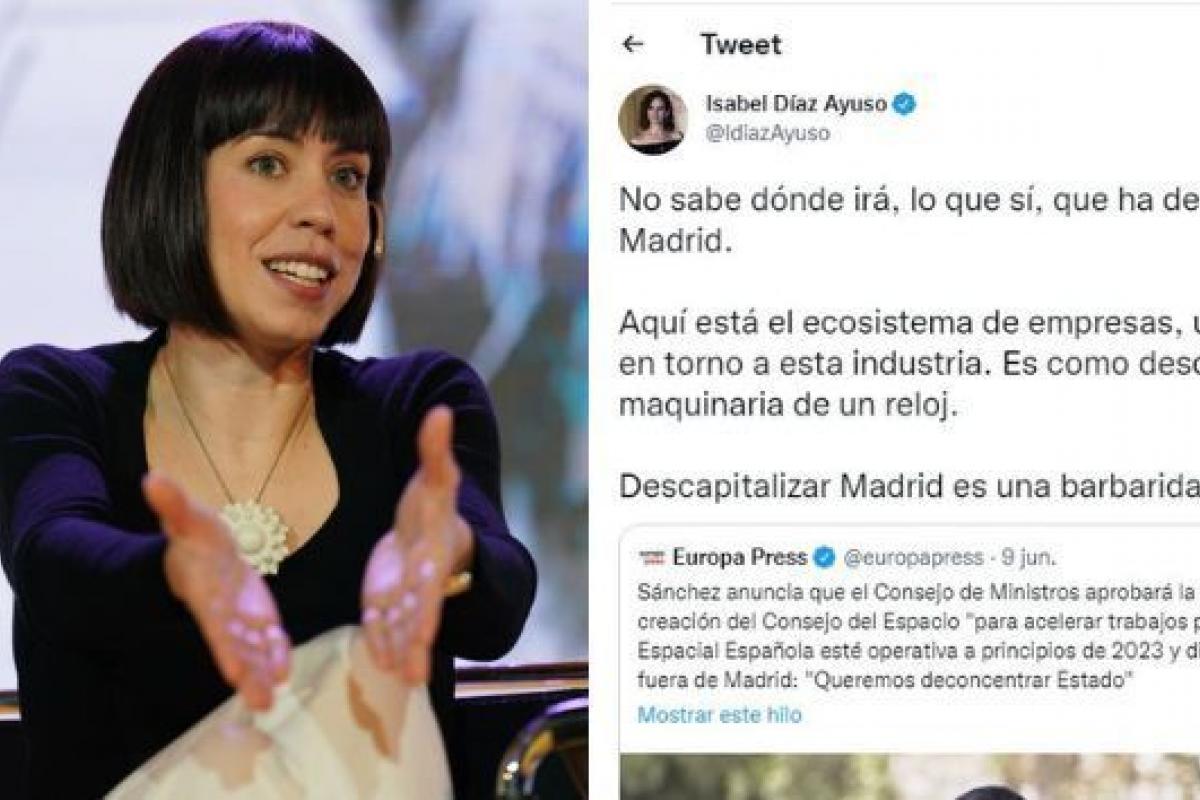
Task: Click the verified badge beside Isabel Díaz Ayuso
Action: click(x=904, y=104)
